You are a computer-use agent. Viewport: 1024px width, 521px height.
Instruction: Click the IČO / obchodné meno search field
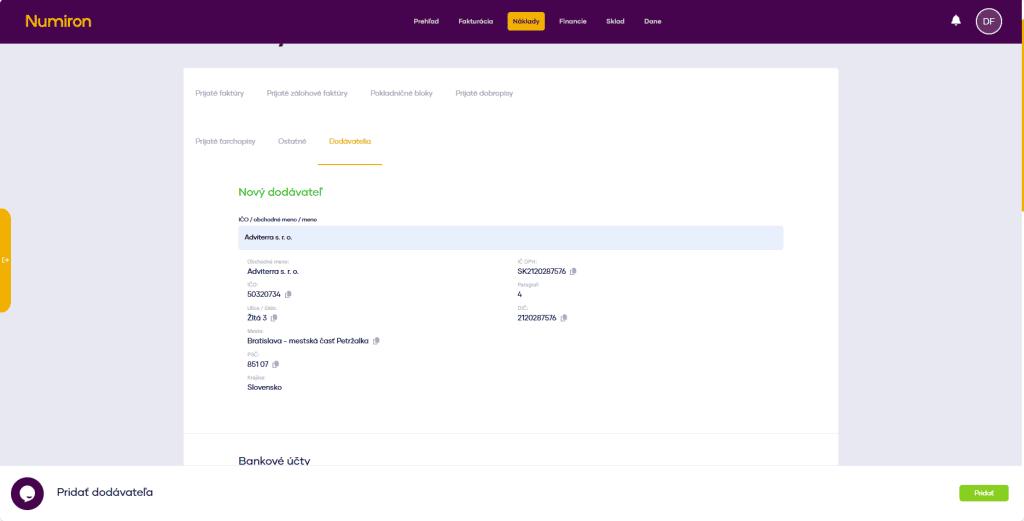point(510,237)
